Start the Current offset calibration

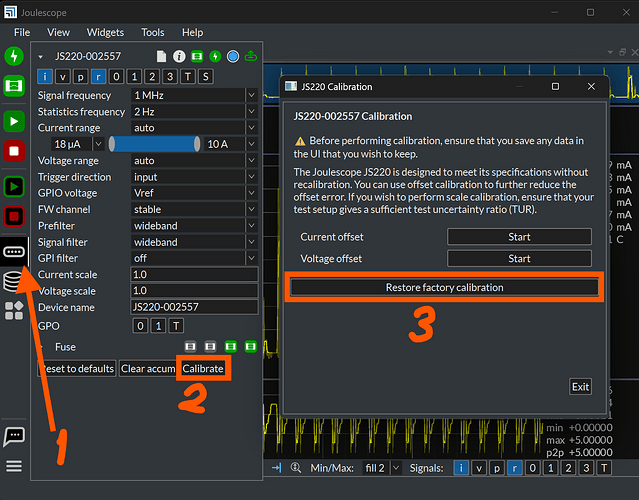[x=519, y=237]
